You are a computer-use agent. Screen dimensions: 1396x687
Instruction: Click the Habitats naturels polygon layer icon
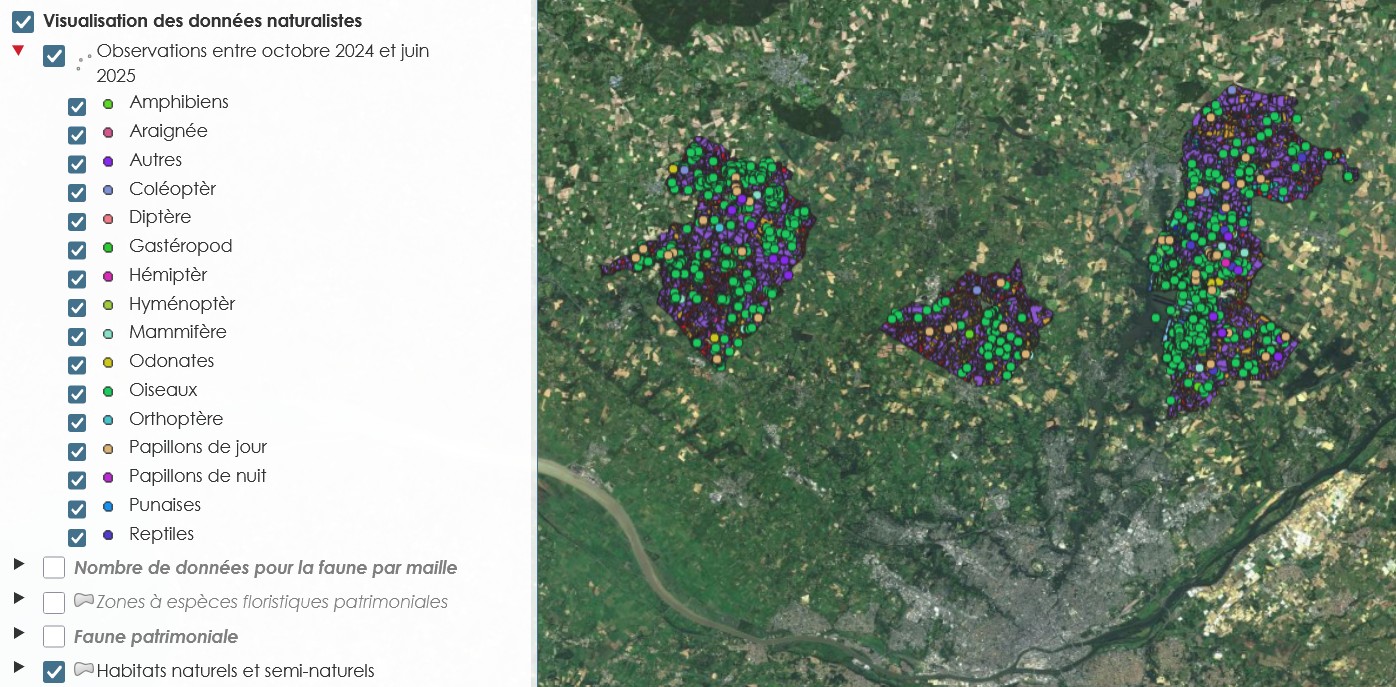point(84,669)
